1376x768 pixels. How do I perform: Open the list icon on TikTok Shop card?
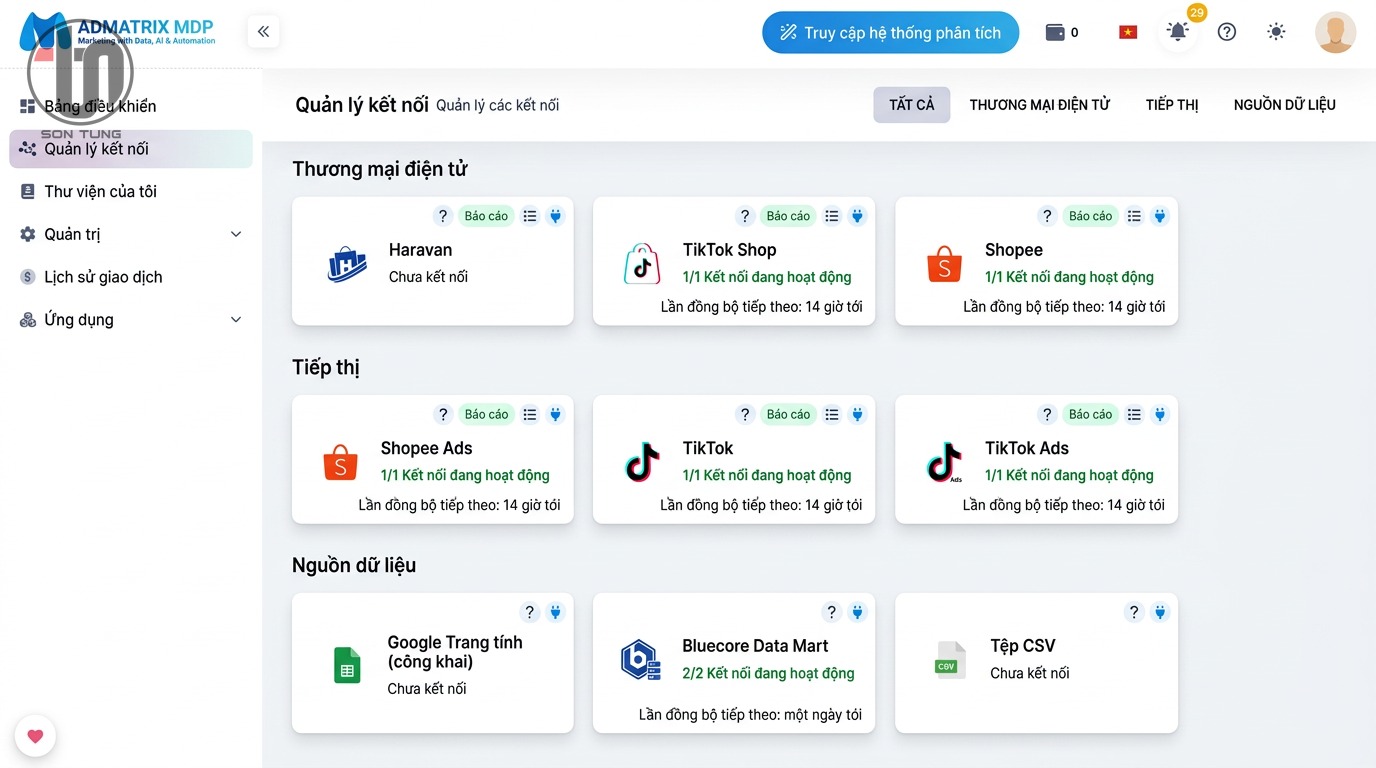click(x=832, y=216)
